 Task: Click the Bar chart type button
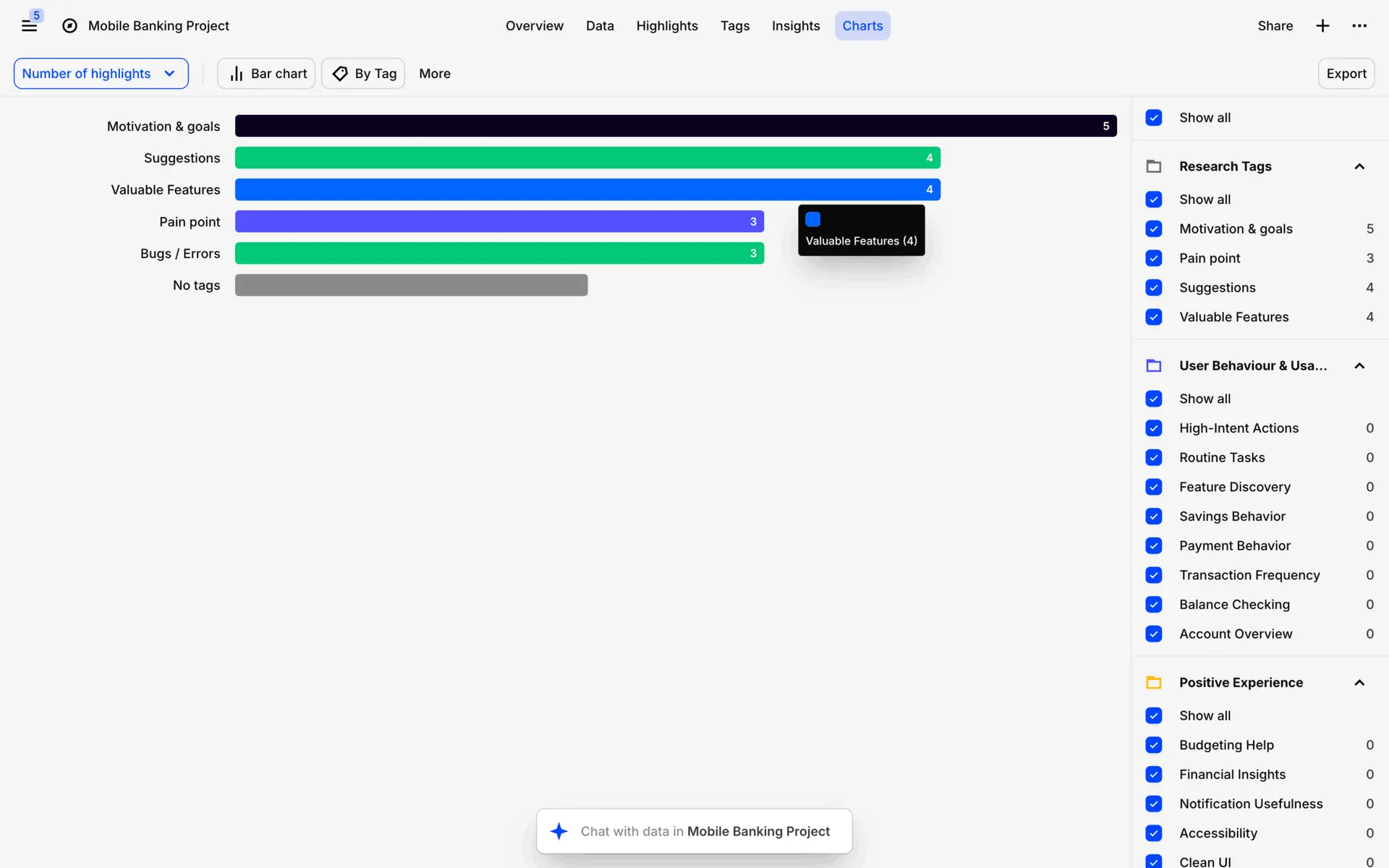point(266,74)
